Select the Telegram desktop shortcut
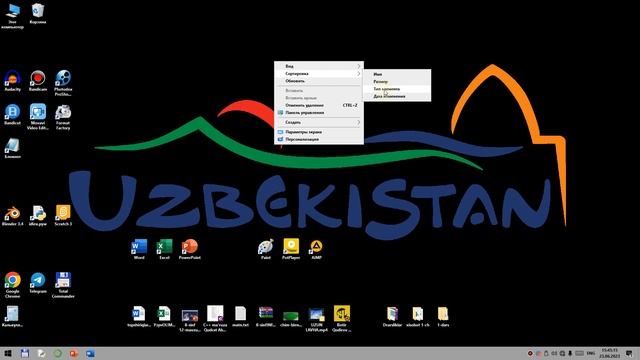The height and width of the screenshot is (360, 640). pyautogui.click(x=38, y=283)
